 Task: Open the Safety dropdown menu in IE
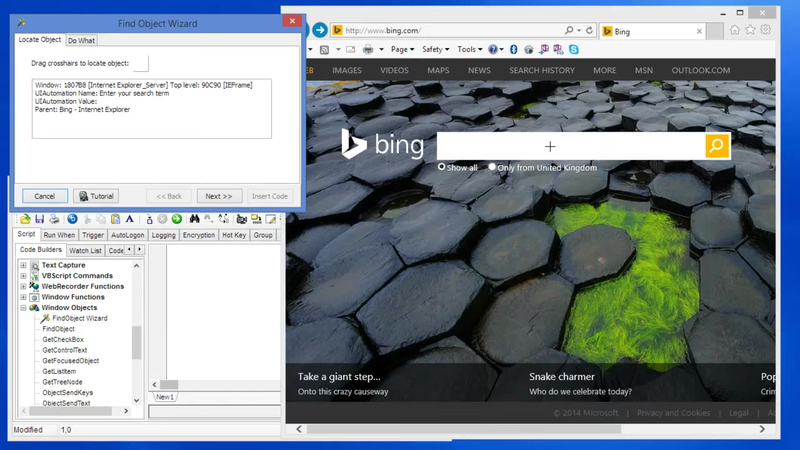435,49
